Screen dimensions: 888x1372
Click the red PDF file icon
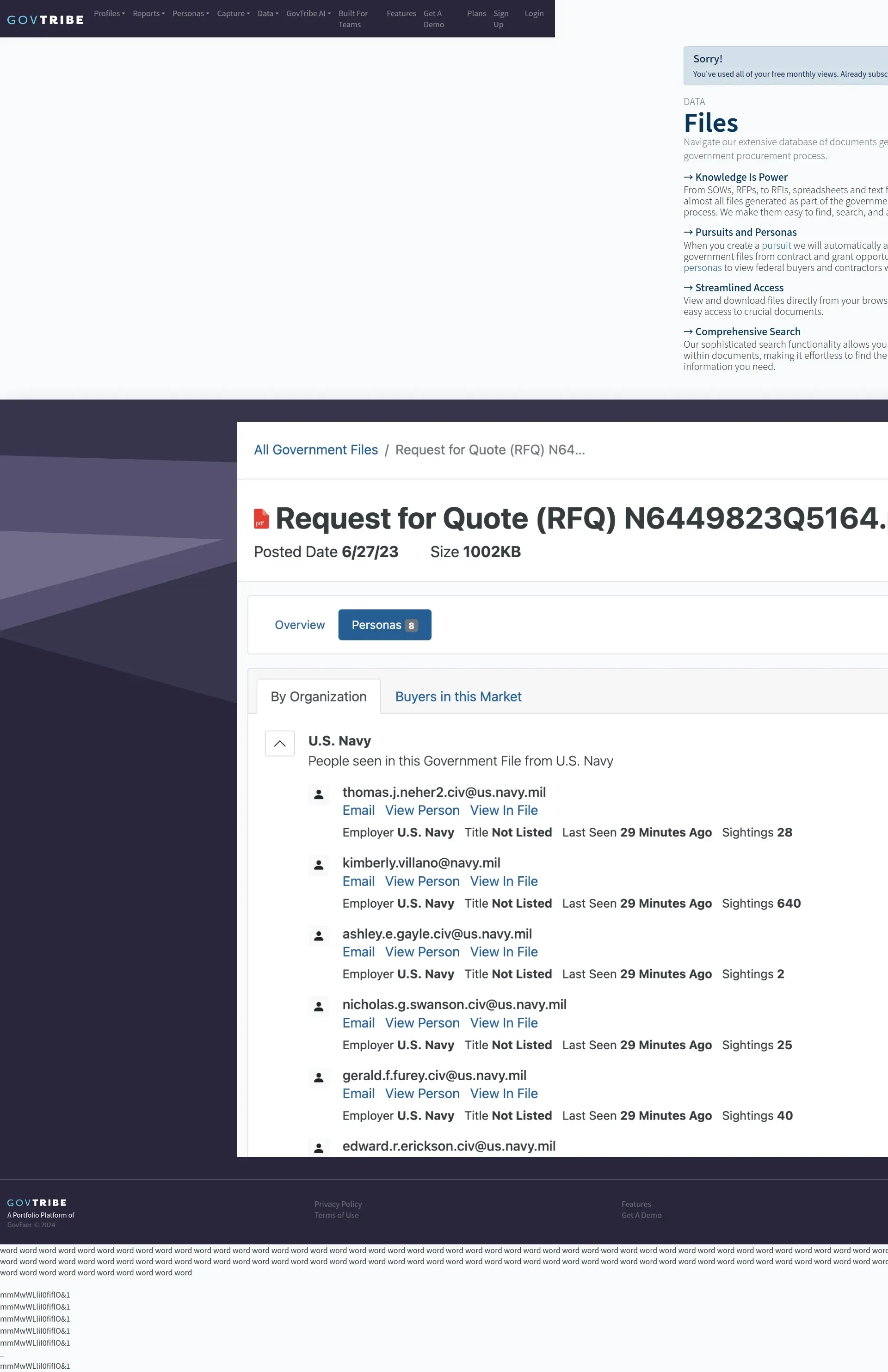point(261,518)
